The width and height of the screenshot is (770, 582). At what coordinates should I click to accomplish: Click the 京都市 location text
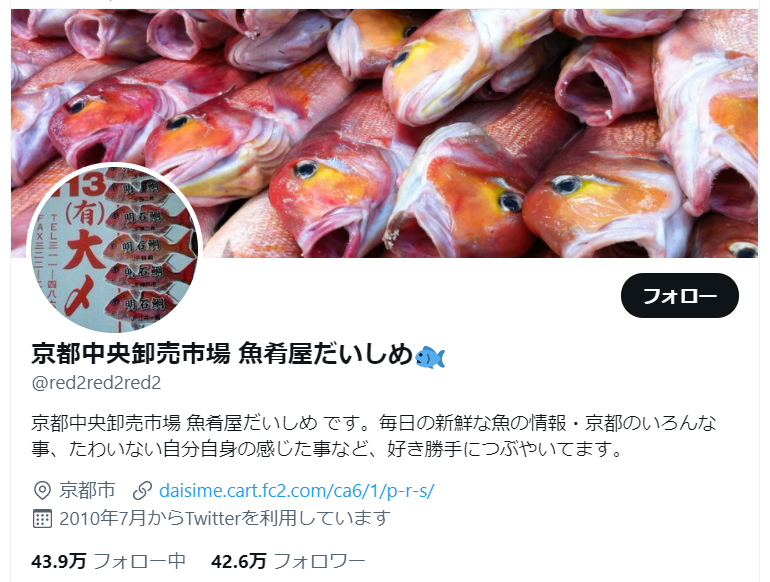(x=87, y=490)
